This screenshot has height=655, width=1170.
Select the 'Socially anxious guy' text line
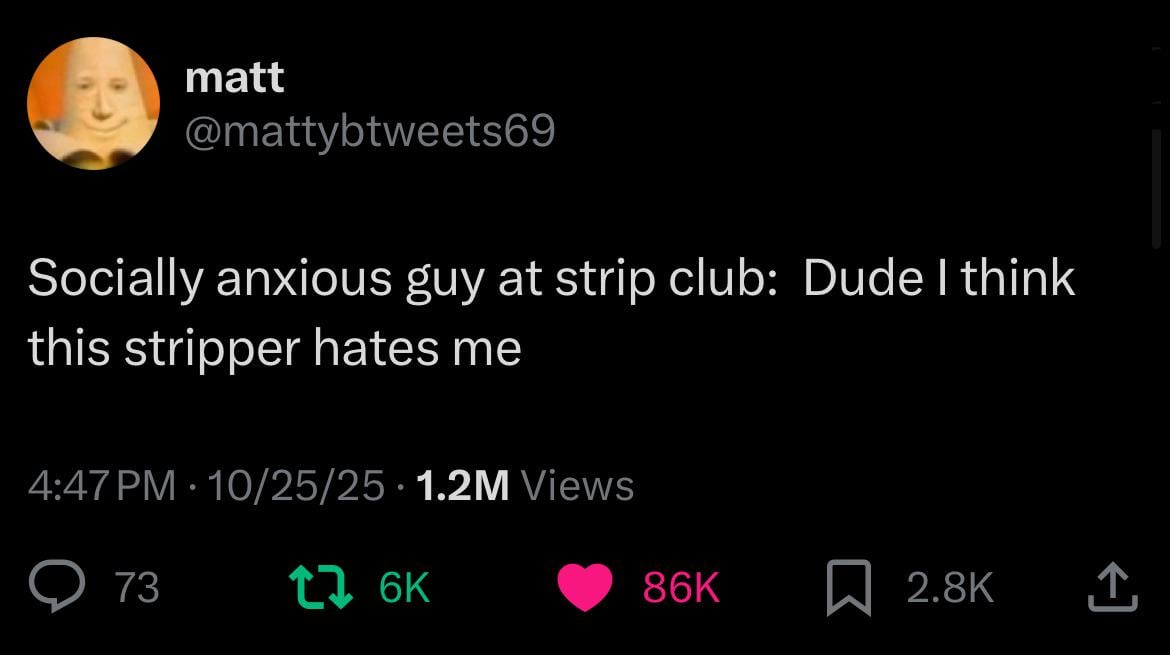pyautogui.click(x=551, y=279)
